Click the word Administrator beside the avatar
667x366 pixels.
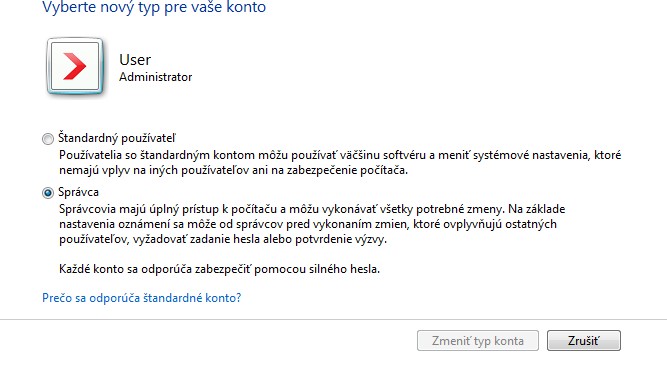pos(156,77)
